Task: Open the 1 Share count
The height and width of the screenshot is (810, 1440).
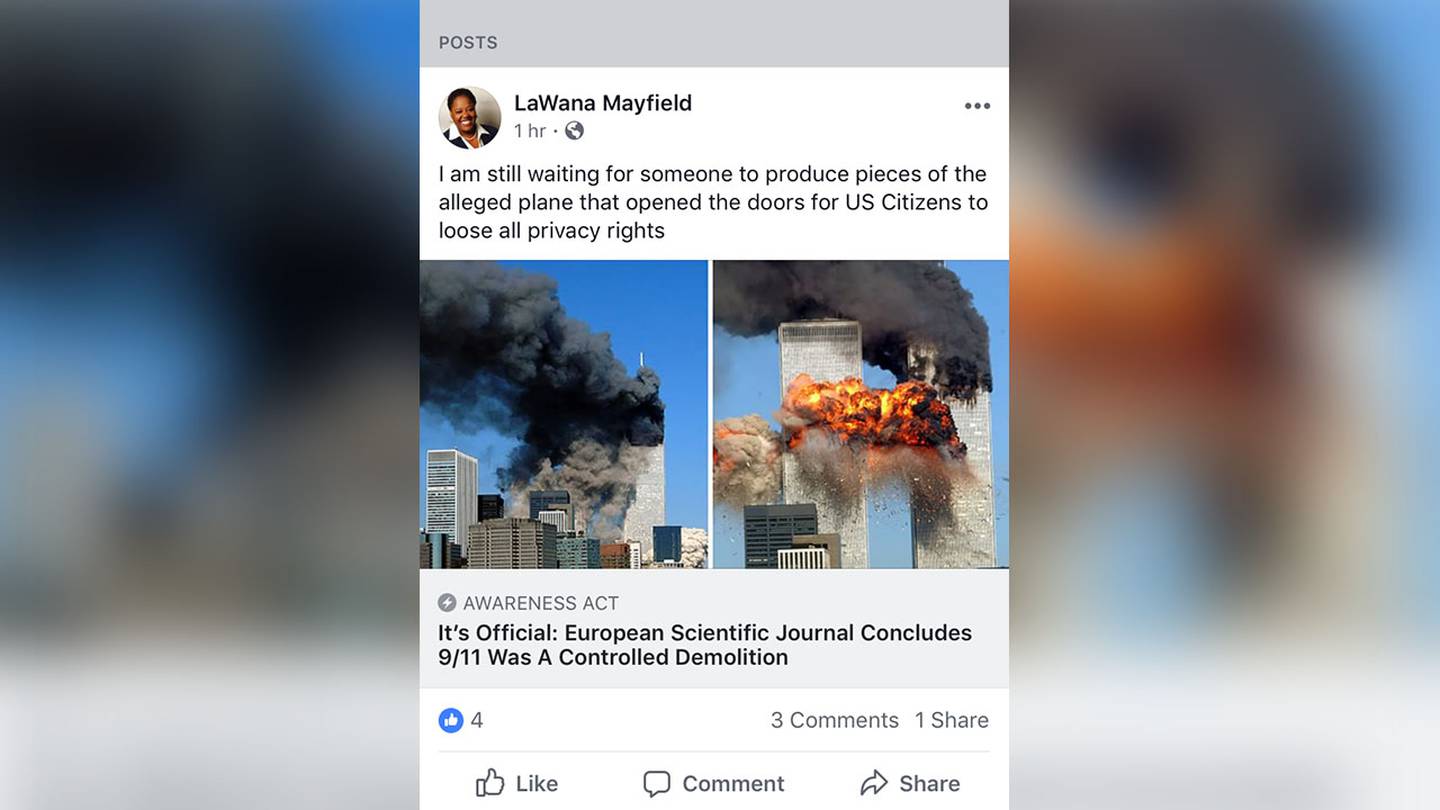Action: [952, 720]
